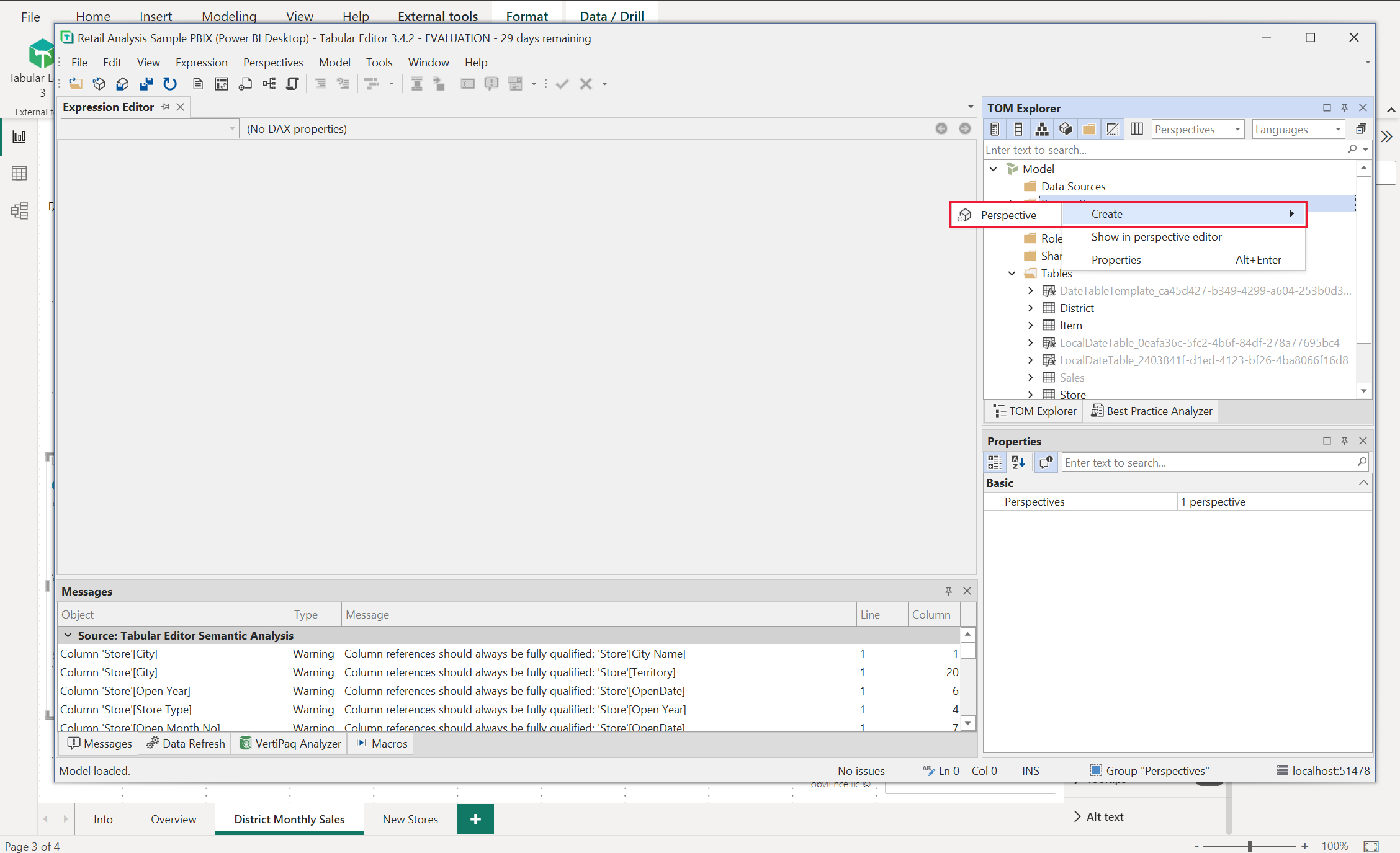Viewport: 1400px width, 853px height.
Task: Switch to the New Stores report tab
Action: point(409,819)
